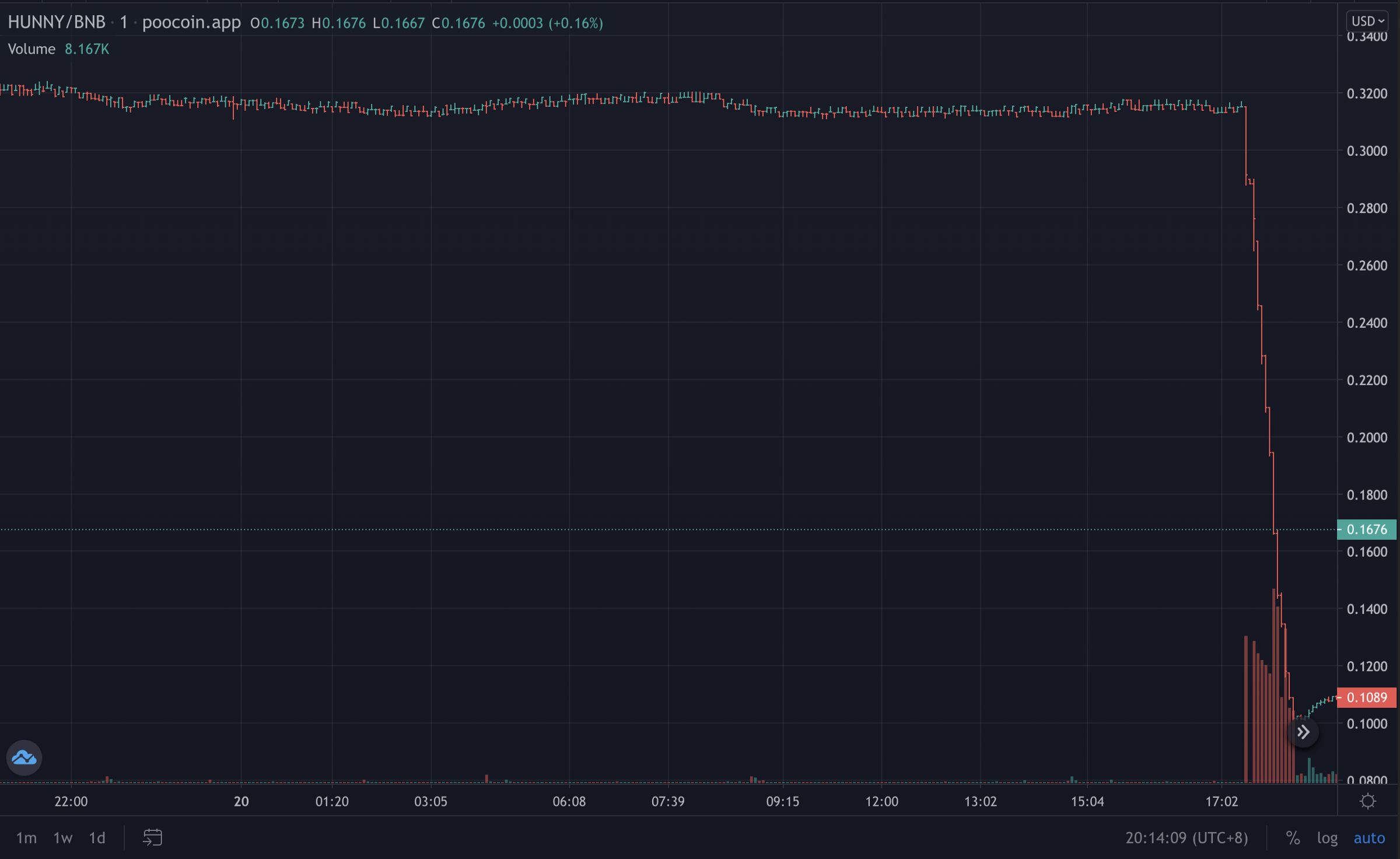This screenshot has width=1400, height=859.
Task: Toggle auto scale mode
Action: (1368, 838)
